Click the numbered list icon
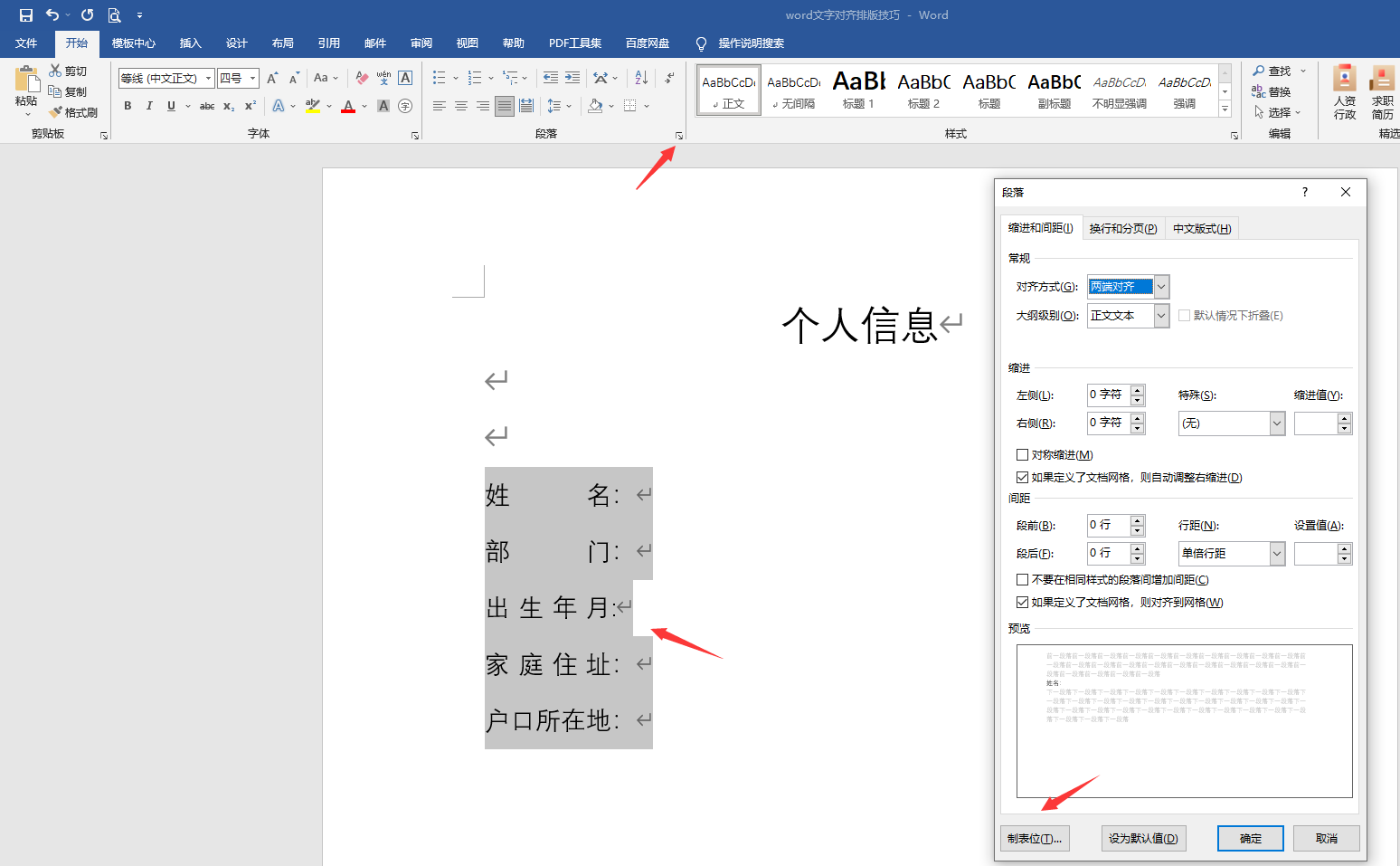1400x866 pixels. pos(475,78)
